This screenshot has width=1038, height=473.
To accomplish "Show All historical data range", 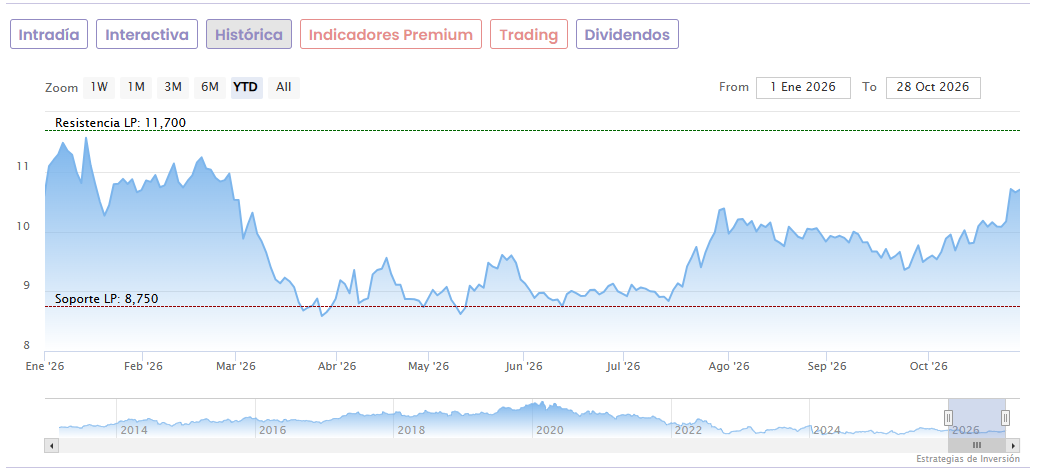I will (x=283, y=87).
